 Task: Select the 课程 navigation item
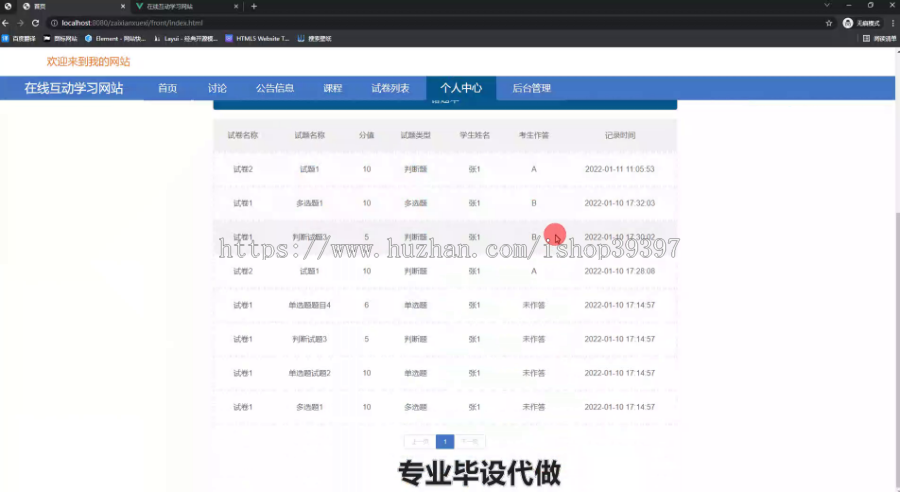point(332,88)
